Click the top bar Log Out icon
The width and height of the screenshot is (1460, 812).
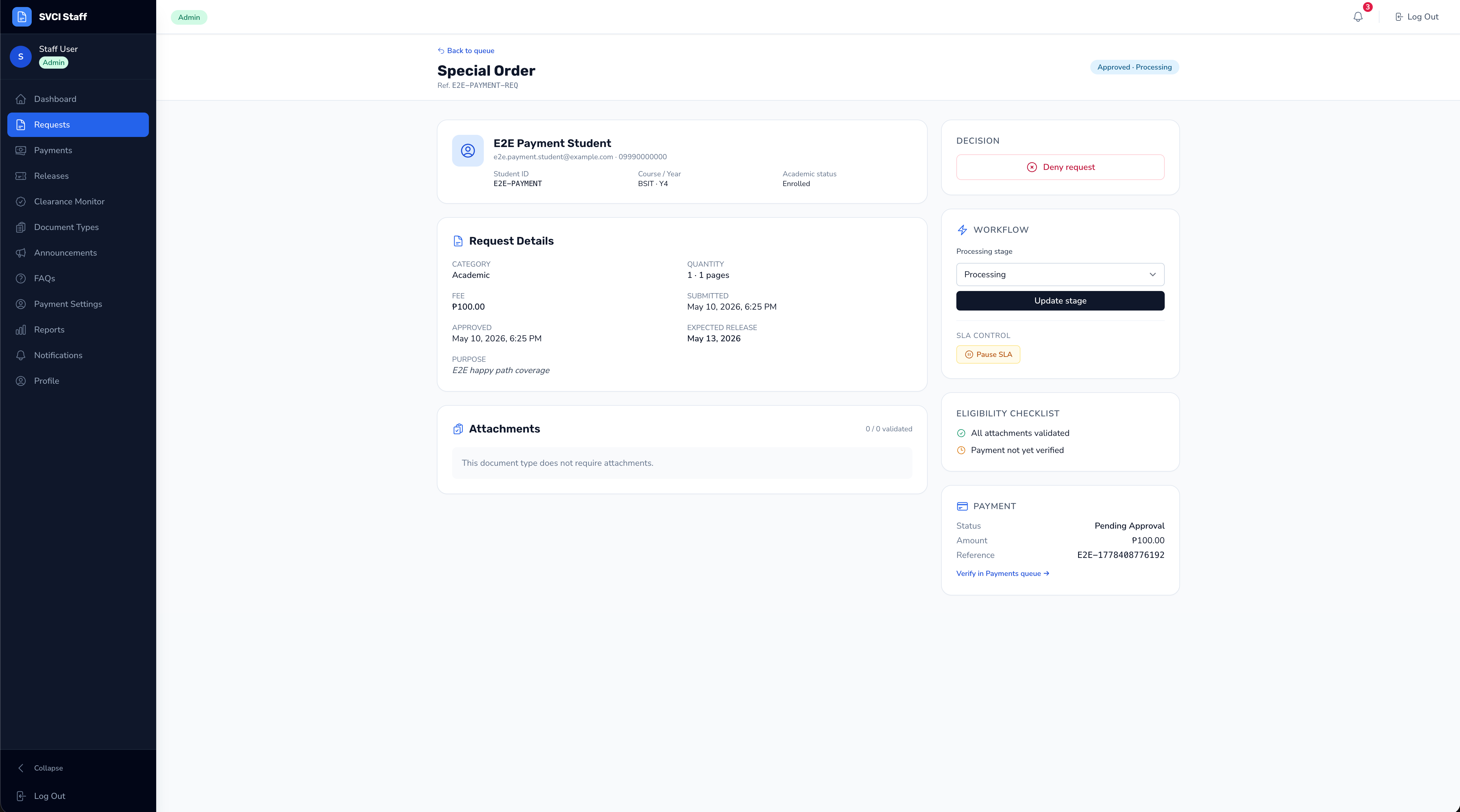(x=1399, y=17)
